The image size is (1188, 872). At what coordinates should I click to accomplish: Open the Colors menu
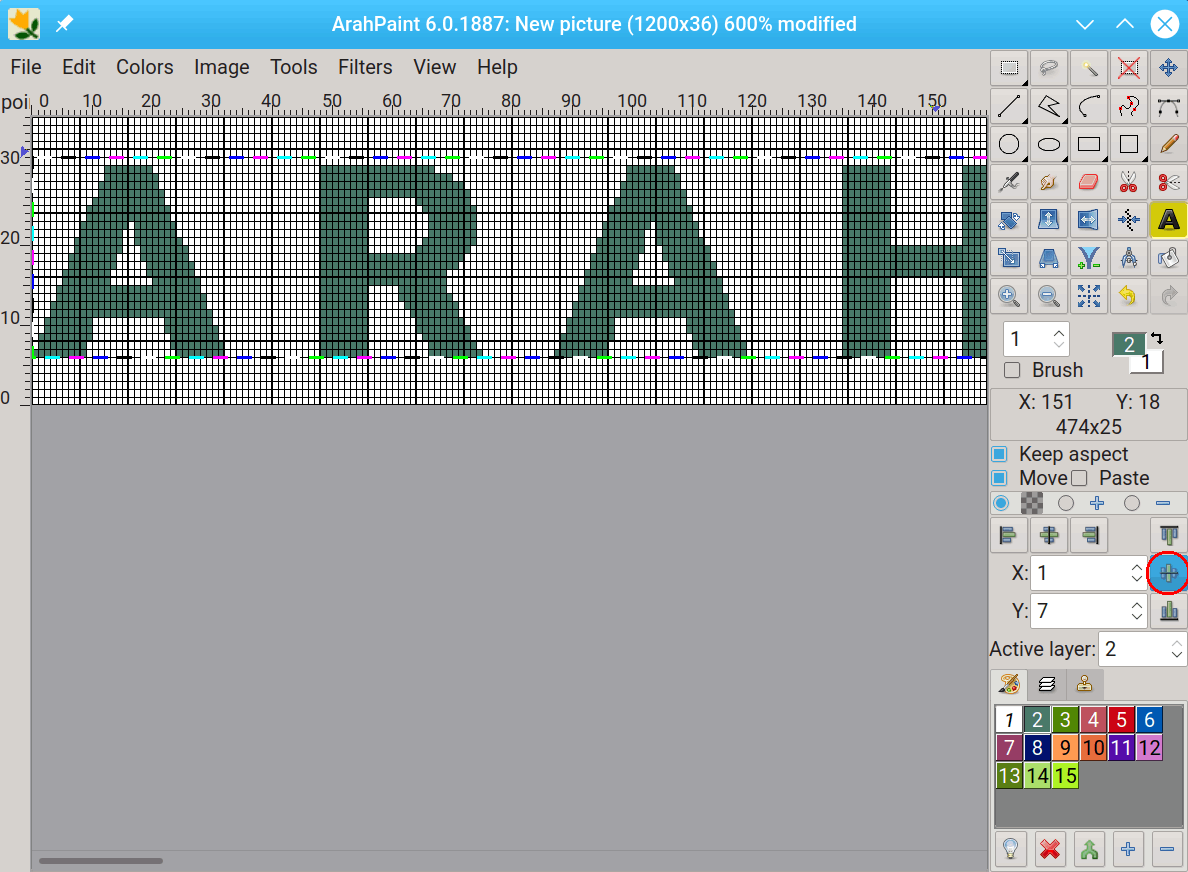[x=145, y=67]
